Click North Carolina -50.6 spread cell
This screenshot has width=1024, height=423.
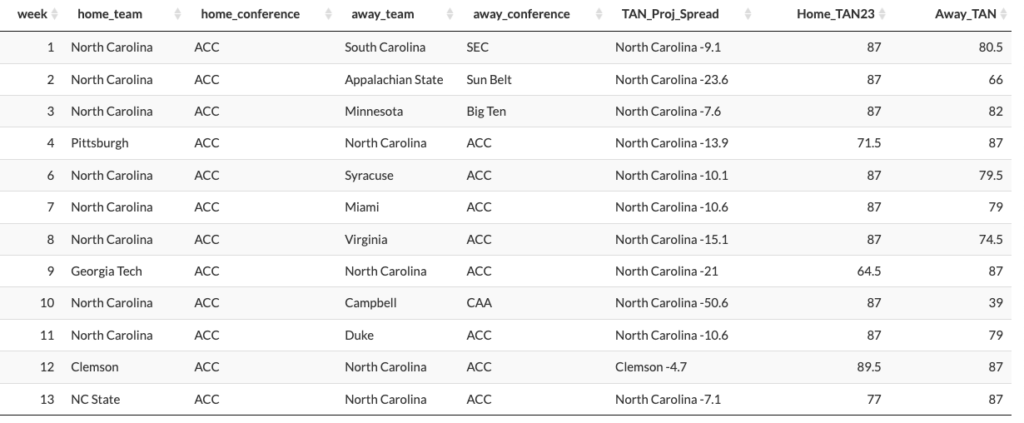pos(671,303)
